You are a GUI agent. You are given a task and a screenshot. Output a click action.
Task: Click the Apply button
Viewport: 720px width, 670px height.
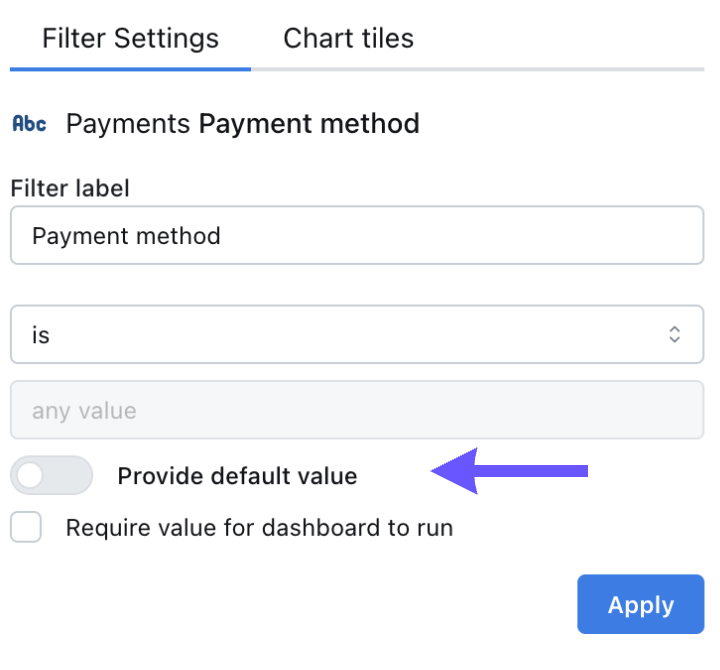pyautogui.click(x=641, y=604)
